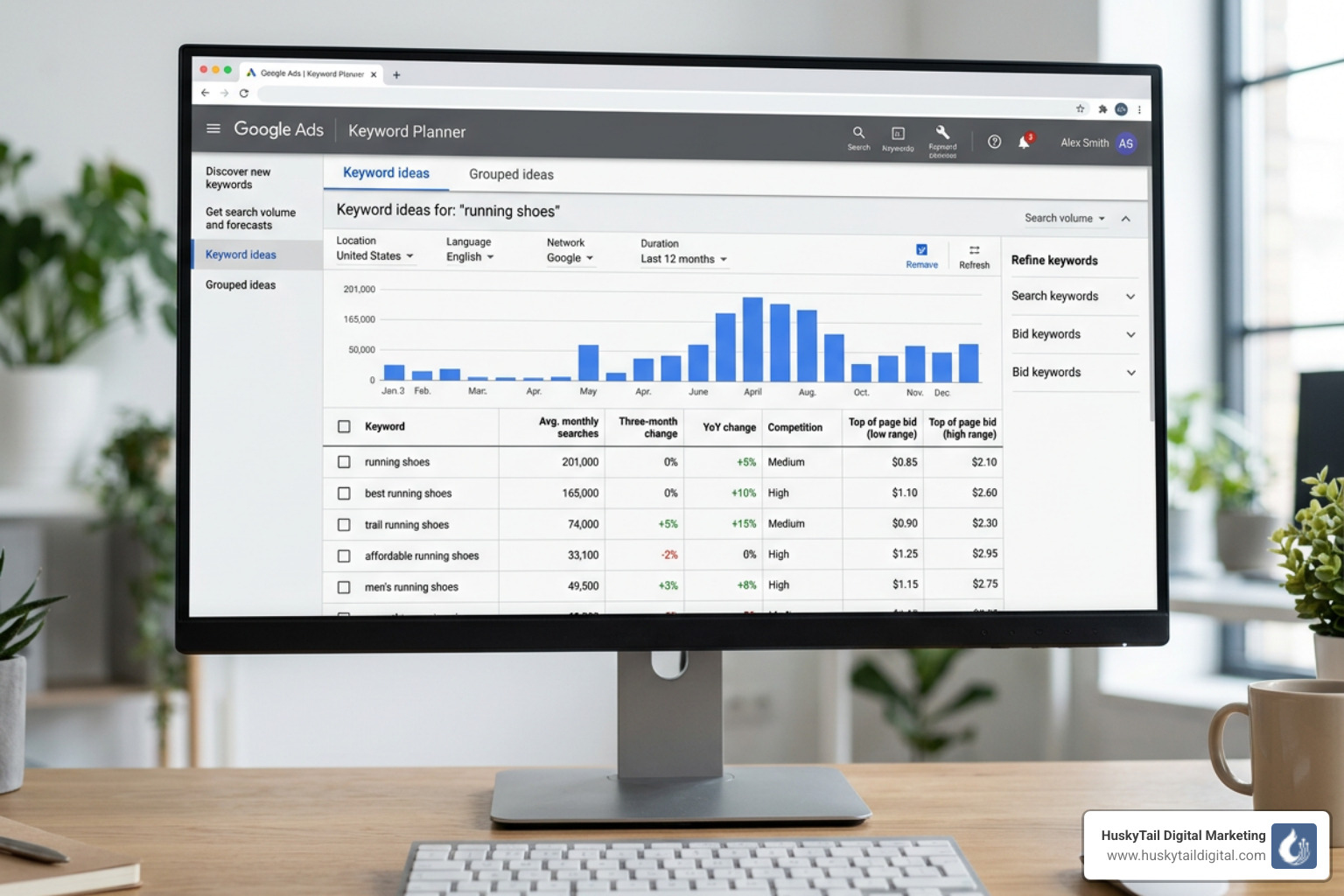
Task: Switch to the Keyword ideas tab
Action: point(386,173)
